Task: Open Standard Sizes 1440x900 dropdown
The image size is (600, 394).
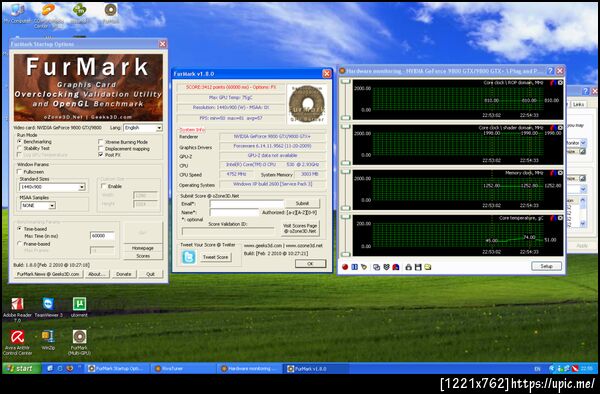Action: (x=52, y=187)
